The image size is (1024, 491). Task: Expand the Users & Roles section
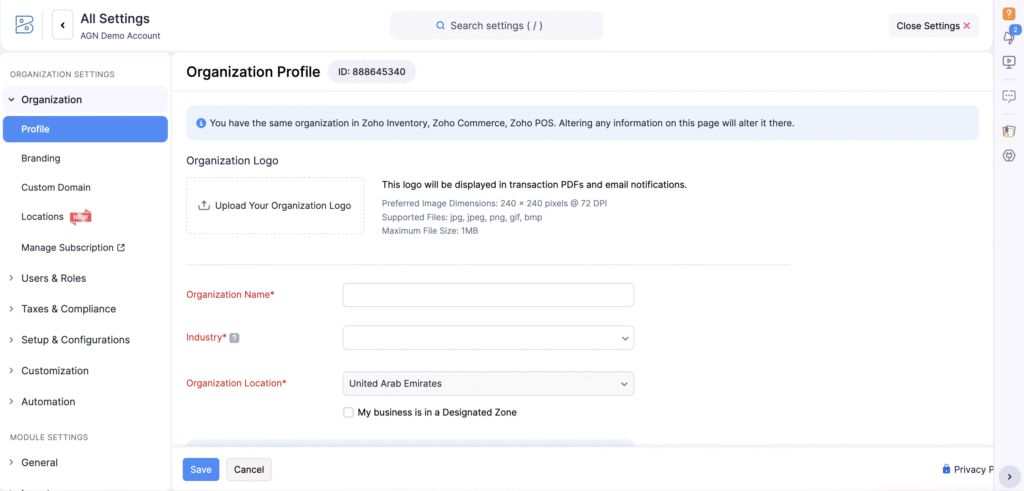(53, 278)
